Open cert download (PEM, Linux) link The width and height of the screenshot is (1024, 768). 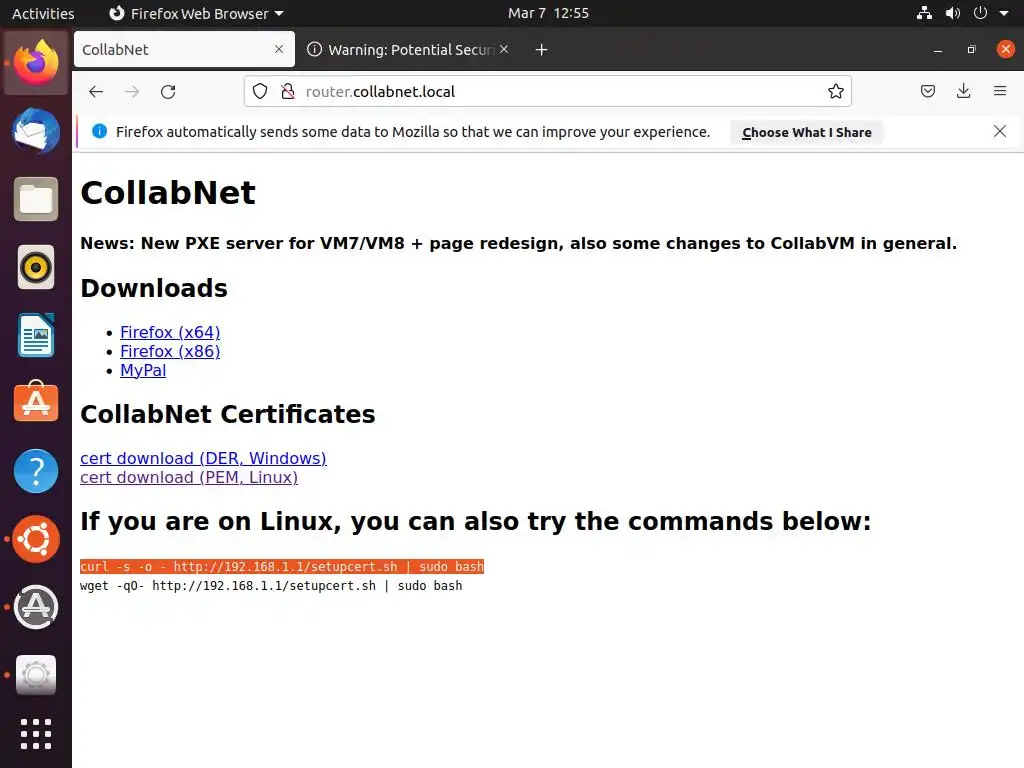[189, 477]
